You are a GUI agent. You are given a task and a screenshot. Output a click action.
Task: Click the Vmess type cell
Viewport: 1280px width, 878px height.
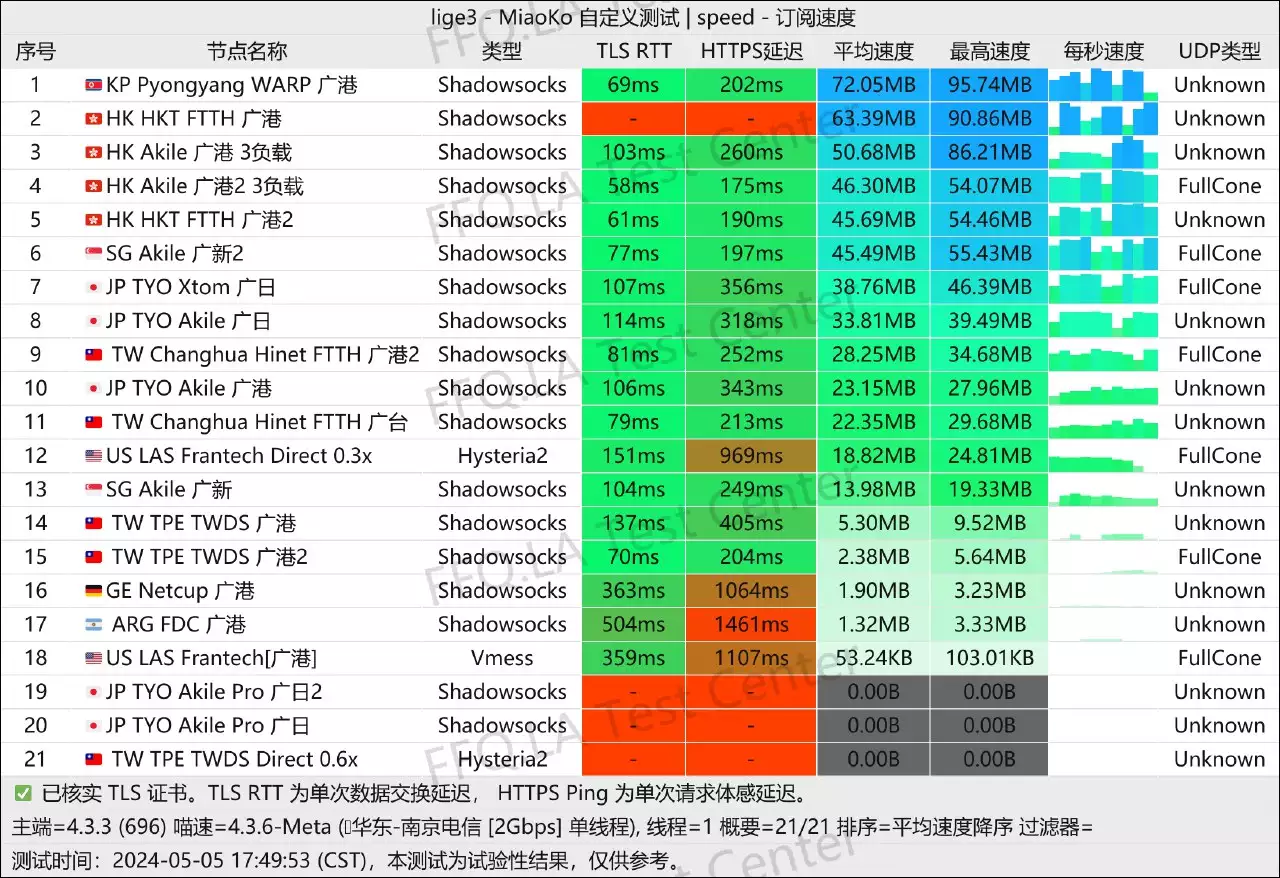502,659
